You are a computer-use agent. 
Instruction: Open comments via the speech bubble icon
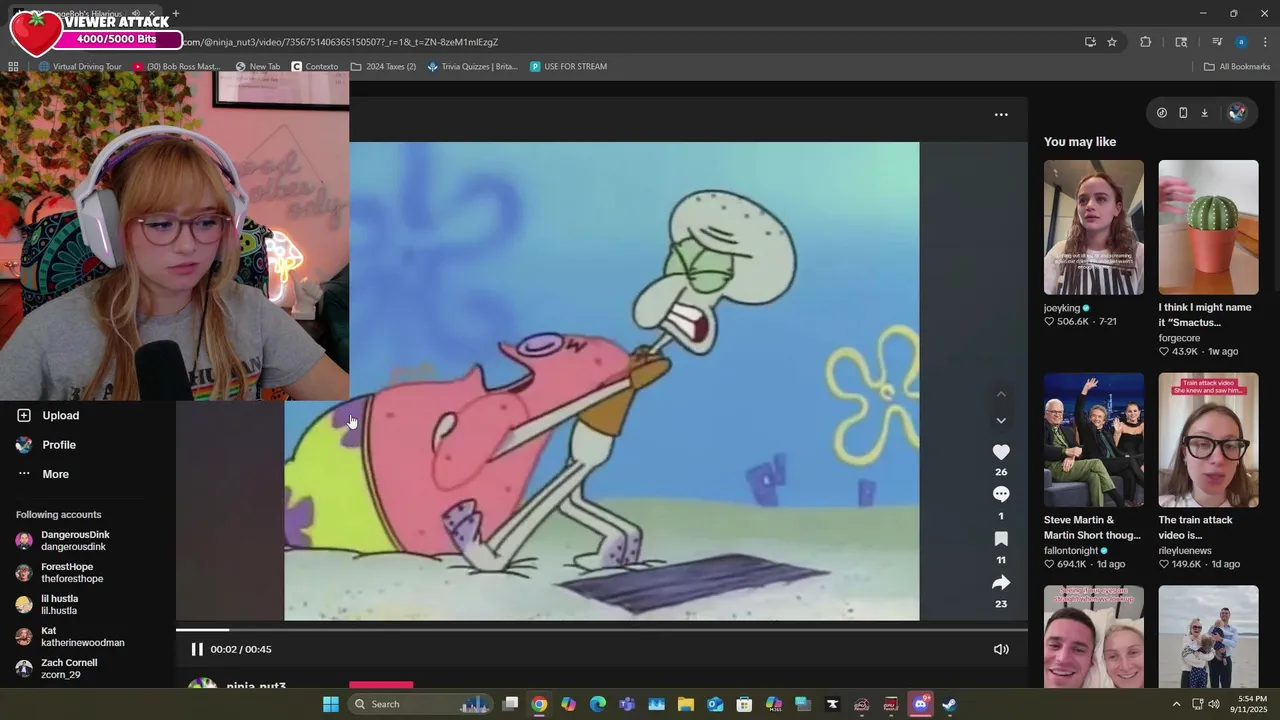point(1001,494)
